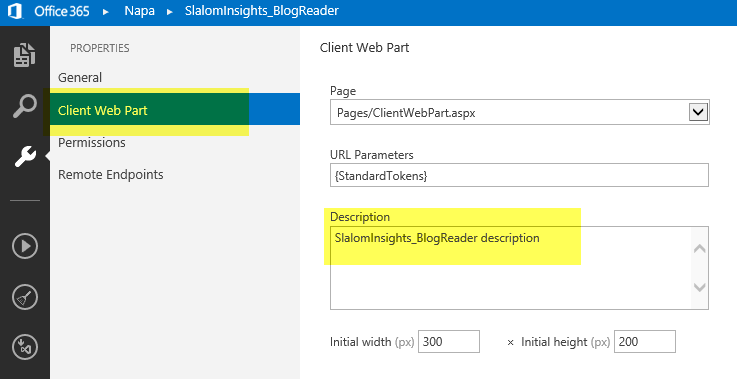Viewport: 737px width, 379px height.
Task: Go to the Napa breadcrumb link
Action: coord(139,11)
